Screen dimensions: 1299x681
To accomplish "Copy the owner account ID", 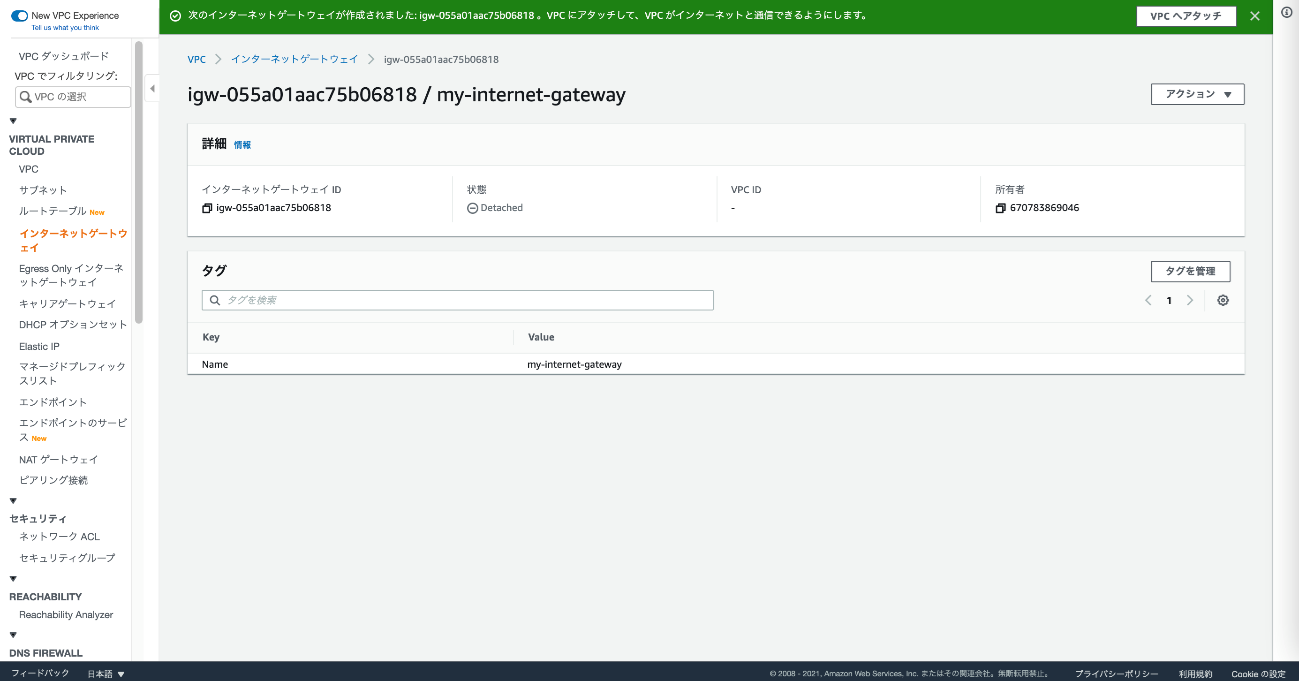I will (1000, 208).
